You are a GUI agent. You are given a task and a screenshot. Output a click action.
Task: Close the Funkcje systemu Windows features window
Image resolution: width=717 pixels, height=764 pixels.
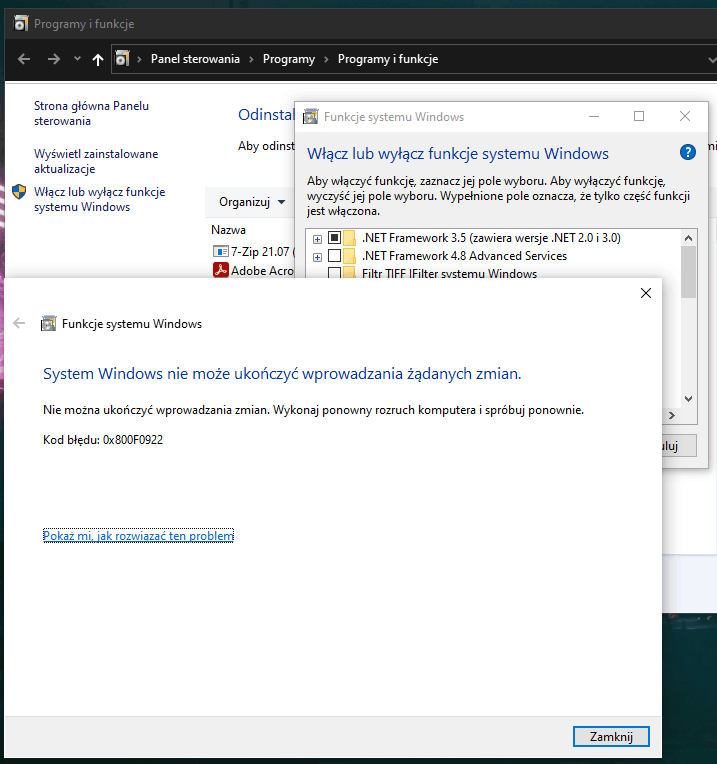[685, 116]
